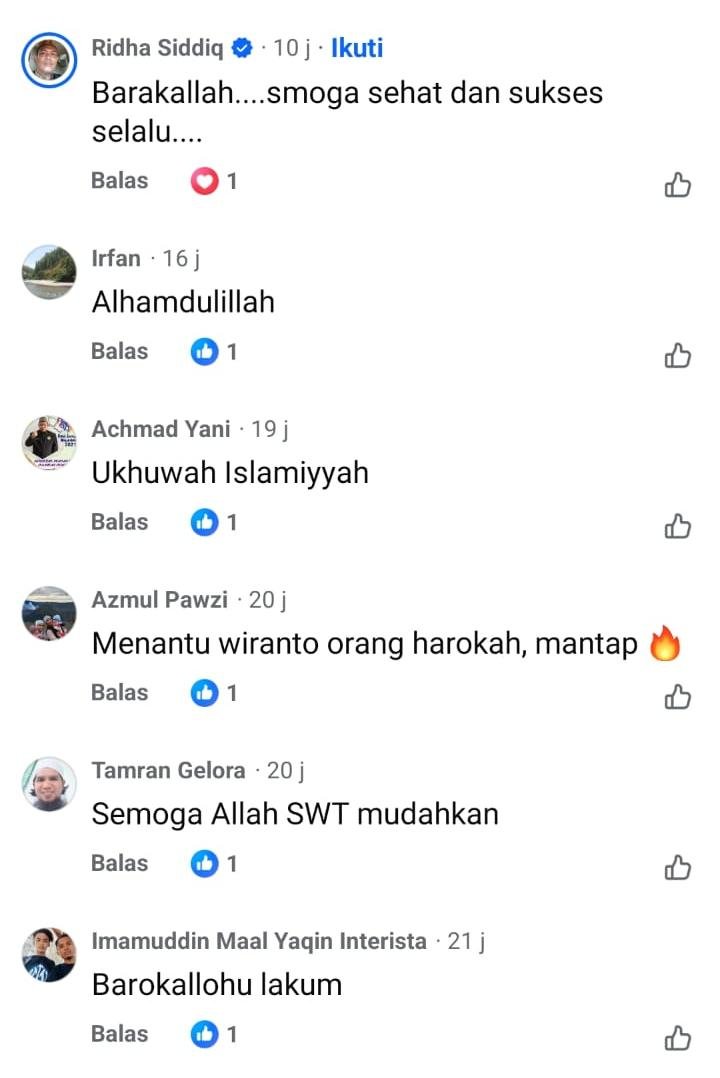
Task: Like Irfan's Alhamdulillah comment
Action: click(x=677, y=355)
